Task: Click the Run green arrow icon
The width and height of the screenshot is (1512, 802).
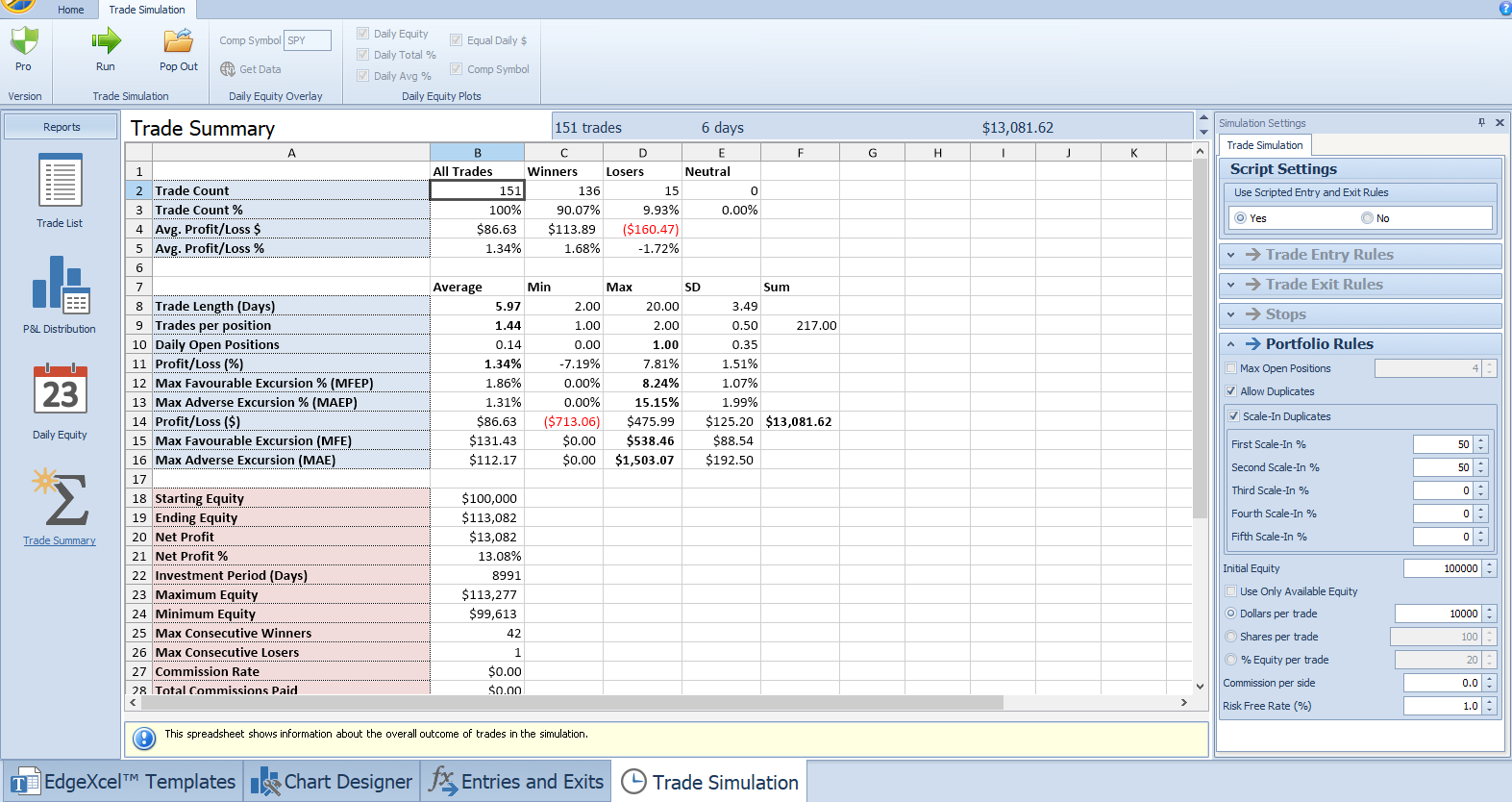Action: click(x=106, y=41)
